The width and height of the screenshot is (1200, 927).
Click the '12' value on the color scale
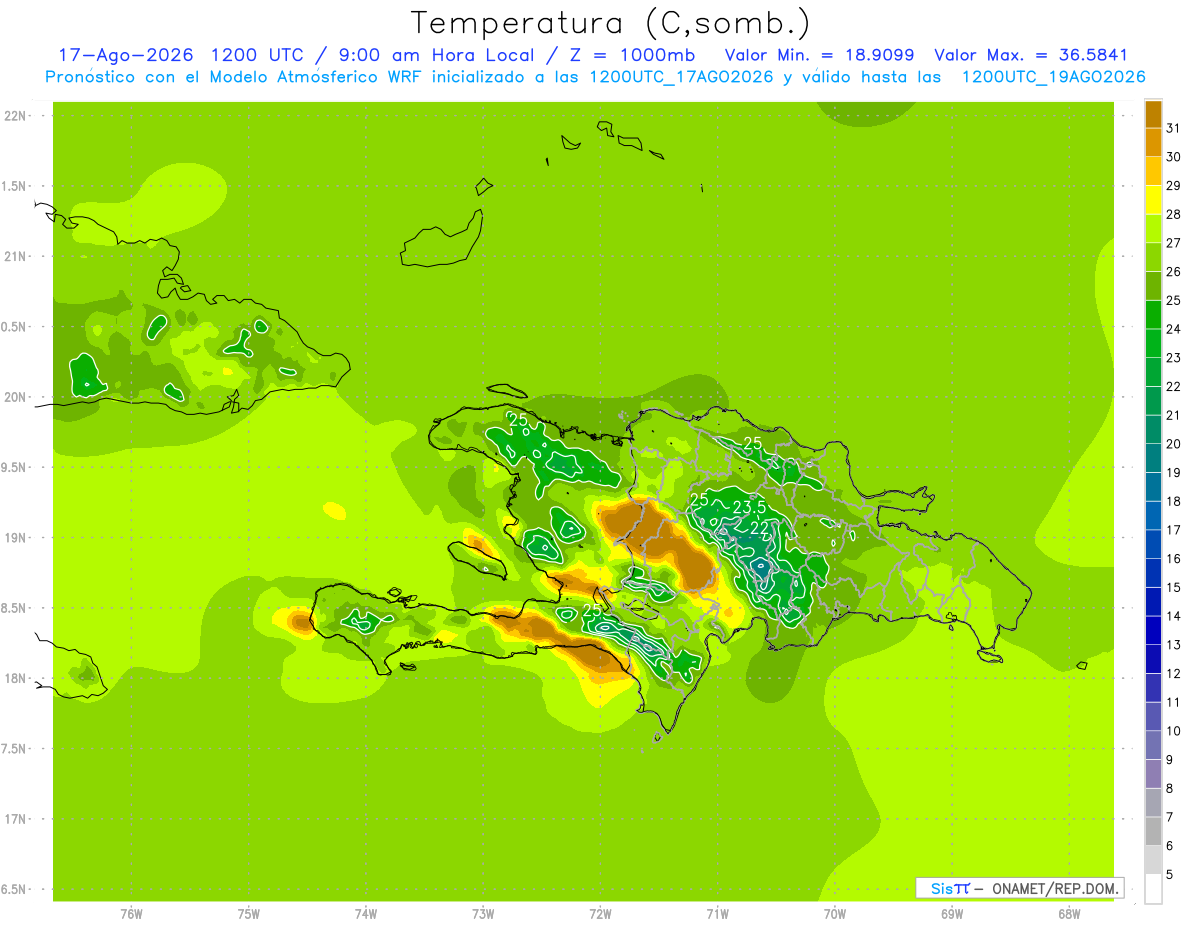pyautogui.click(x=1173, y=673)
